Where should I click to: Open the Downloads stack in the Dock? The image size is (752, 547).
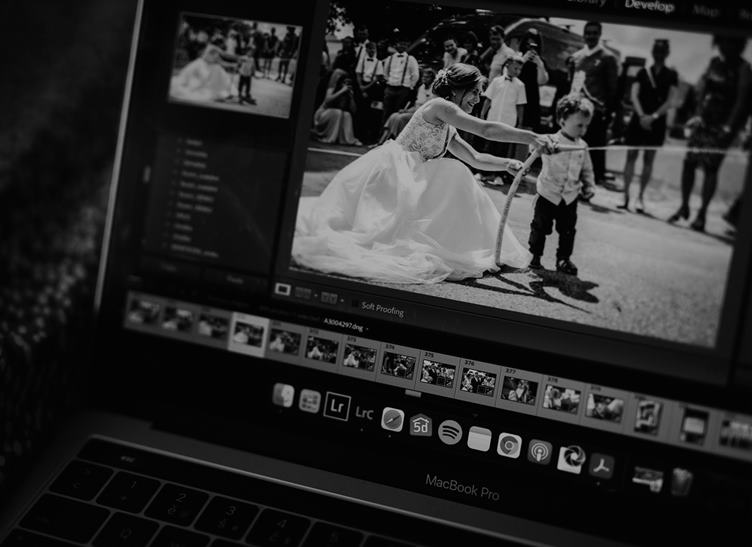pos(647,477)
